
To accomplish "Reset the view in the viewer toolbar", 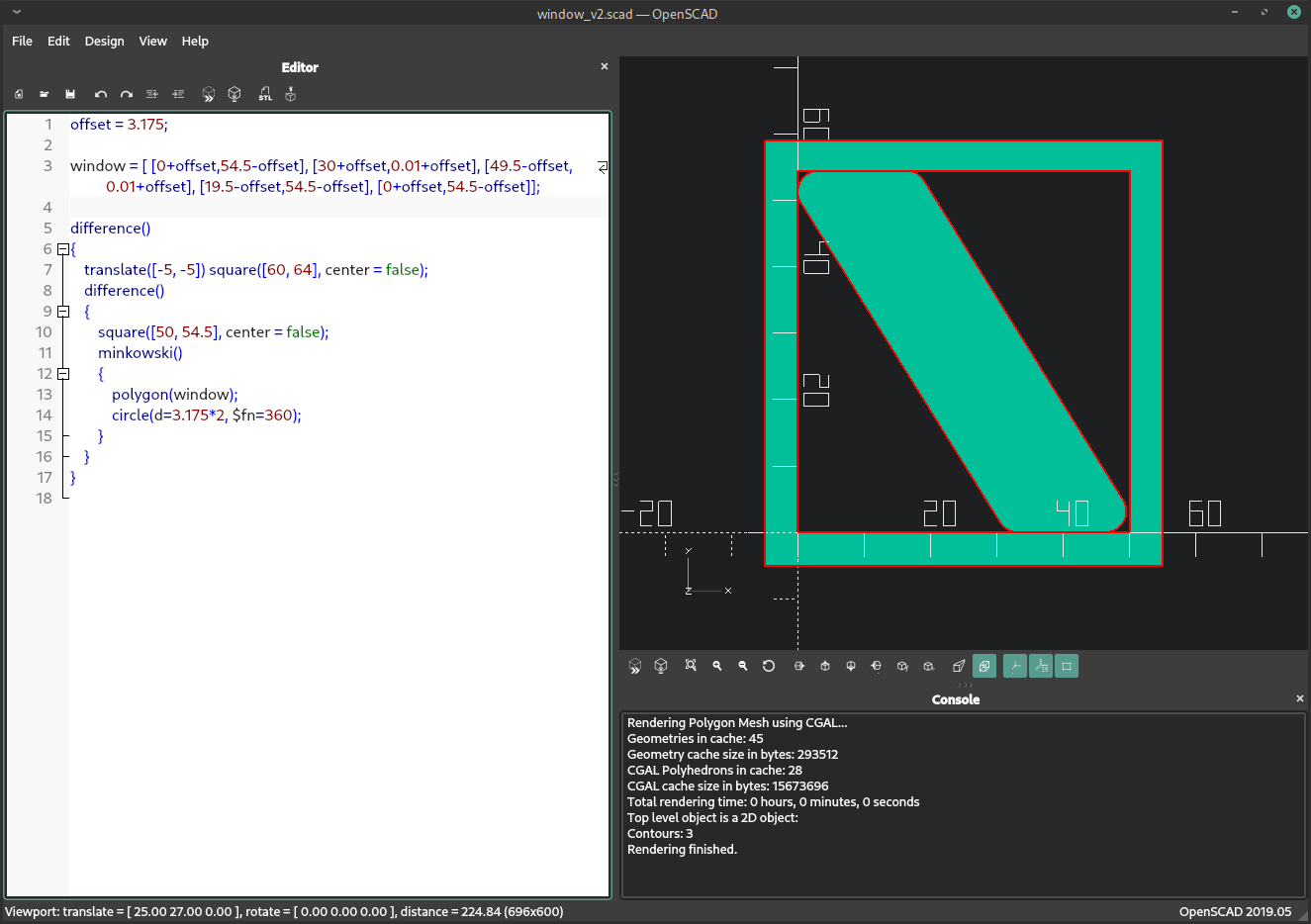I will 769,666.
